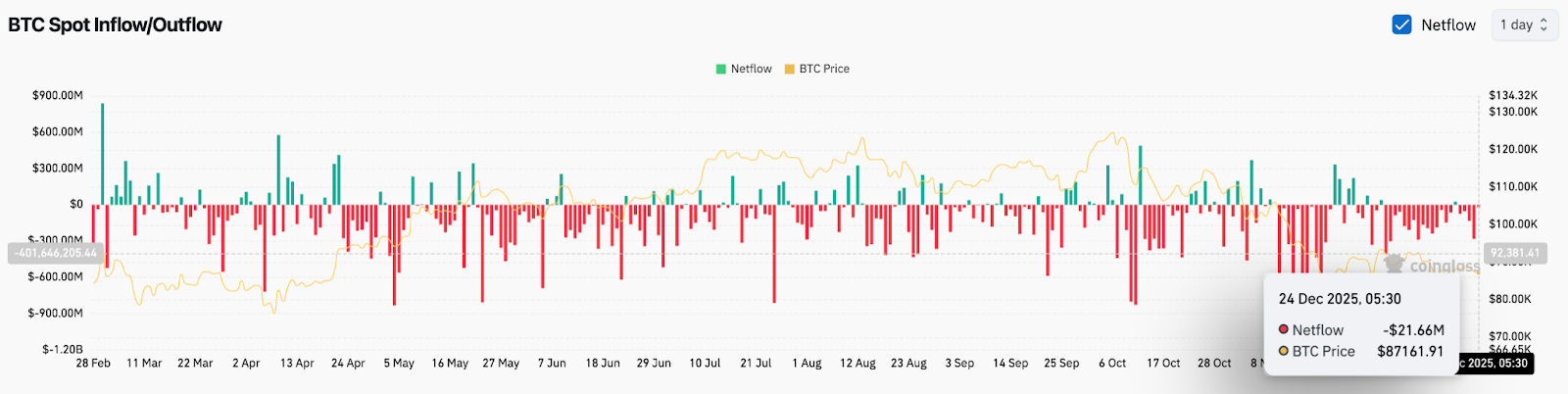Click the green Netflow legend swatch
The height and width of the screenshot is (394, 1568).
tap(721, 70)
